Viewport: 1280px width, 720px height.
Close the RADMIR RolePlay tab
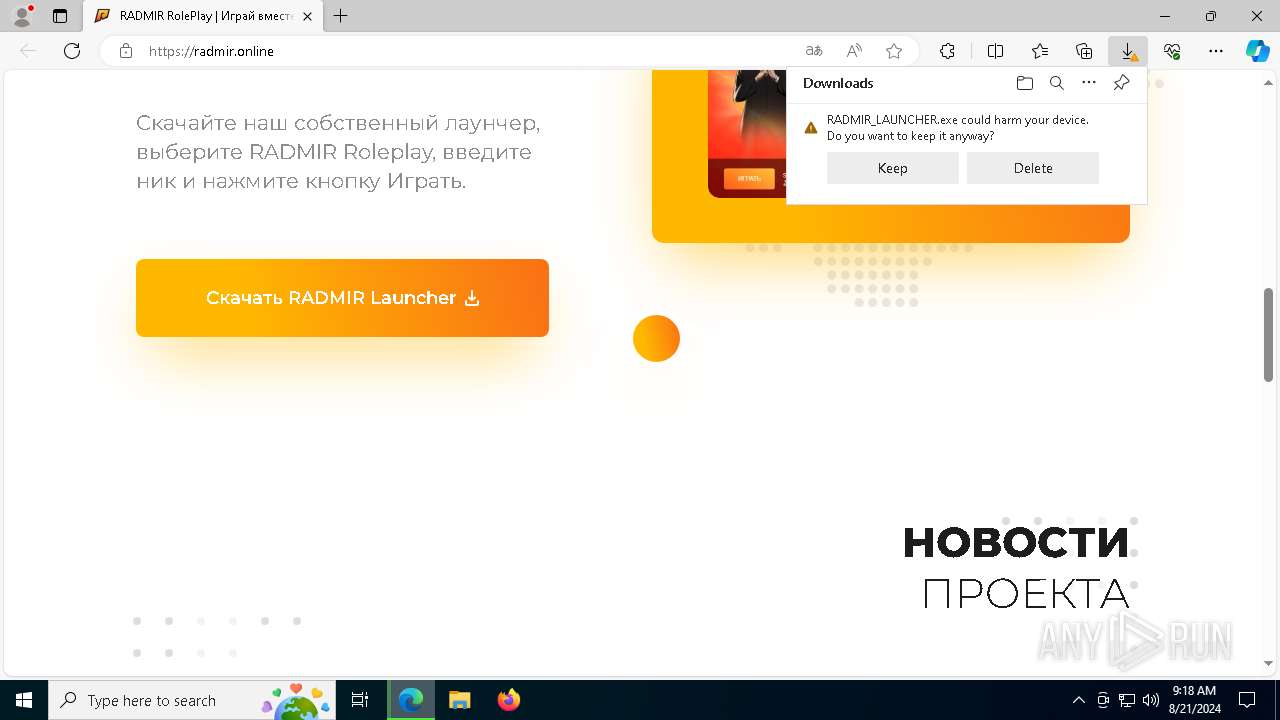(308, 16)
